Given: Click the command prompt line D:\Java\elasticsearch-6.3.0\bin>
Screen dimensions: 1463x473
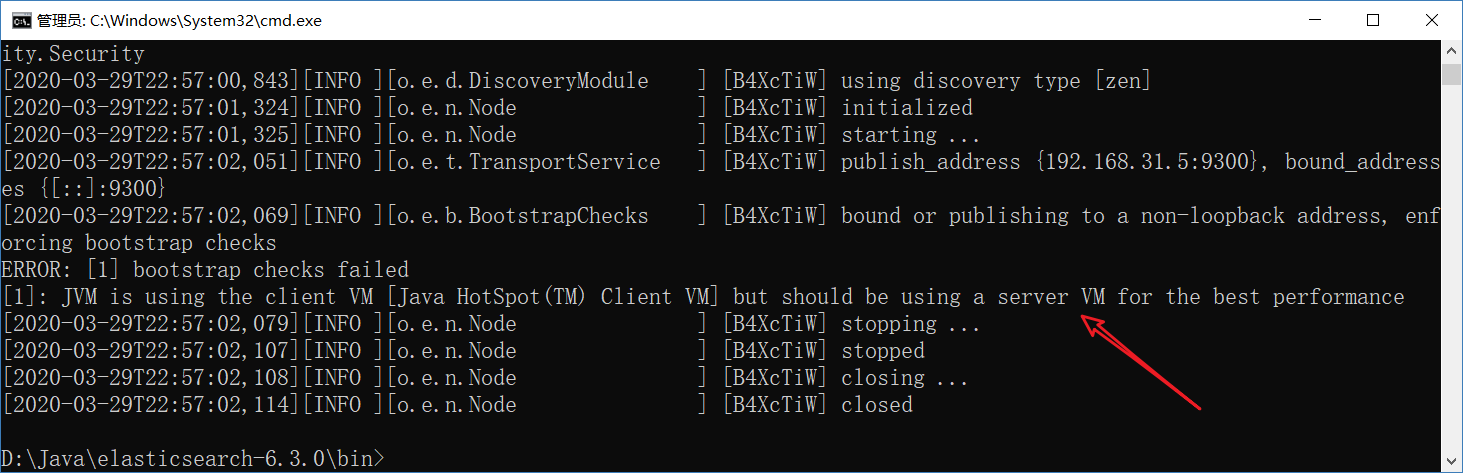Looking at the screenshot, I should 192,459.
